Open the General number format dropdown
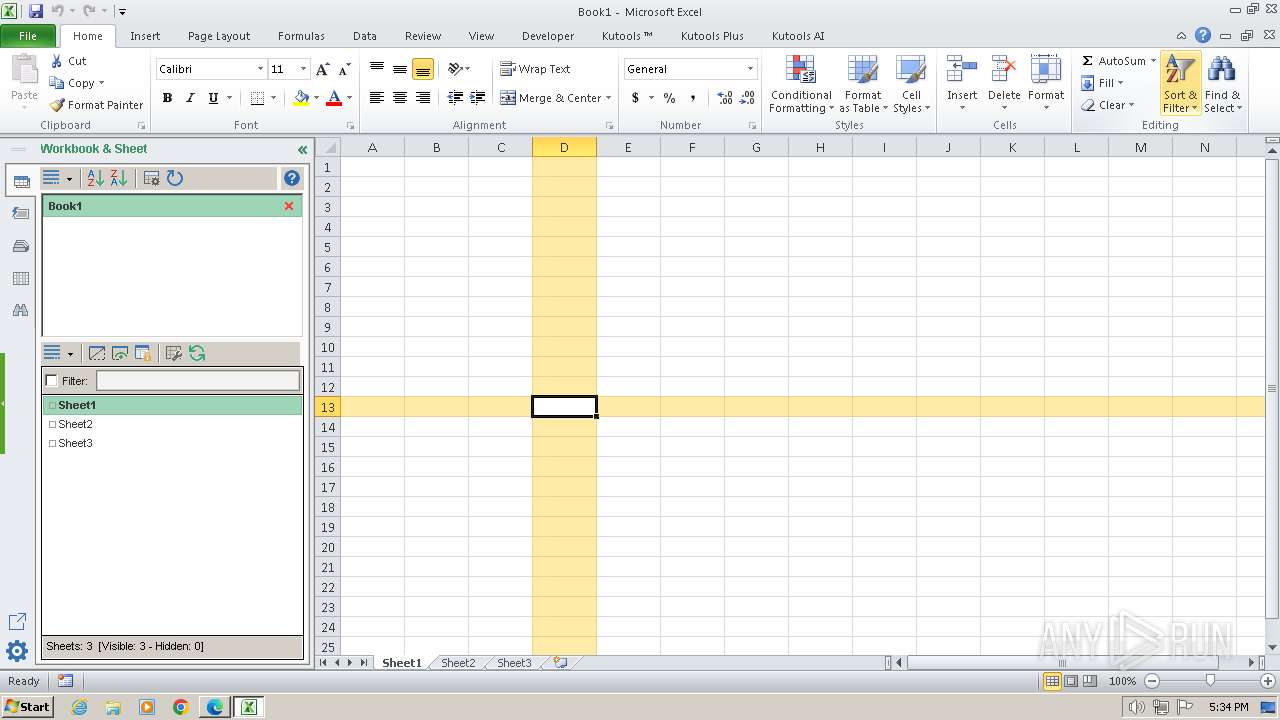 (750, 69)
